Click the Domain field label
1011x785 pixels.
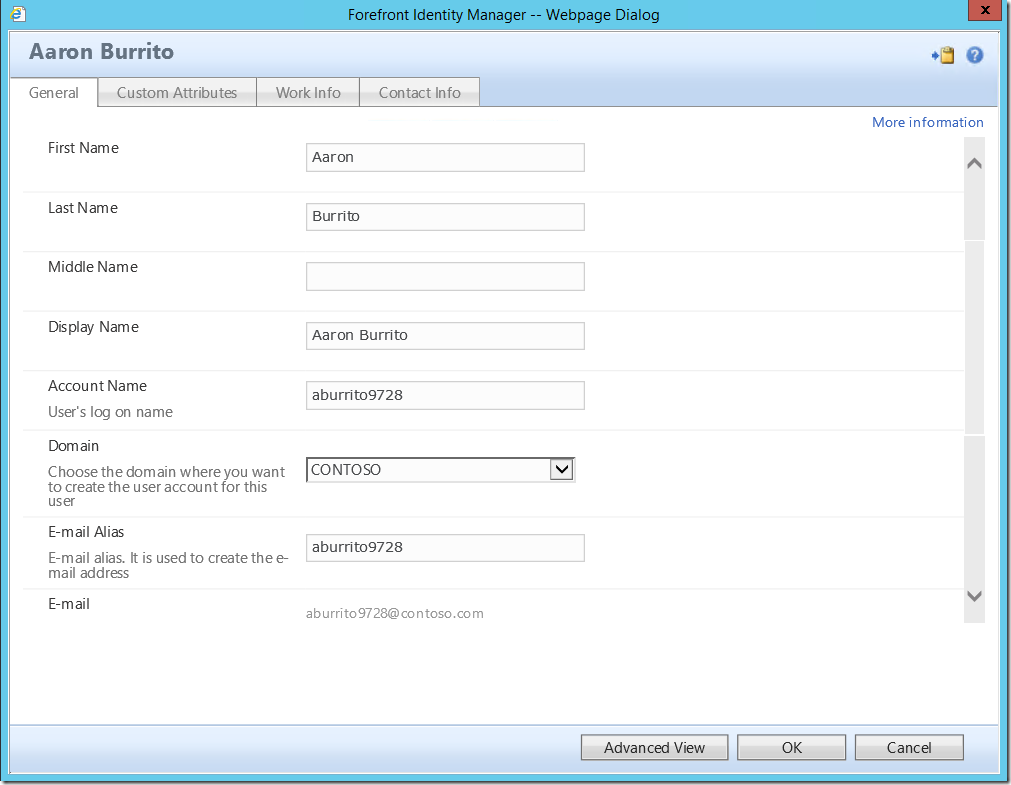[x=74, y=446]
